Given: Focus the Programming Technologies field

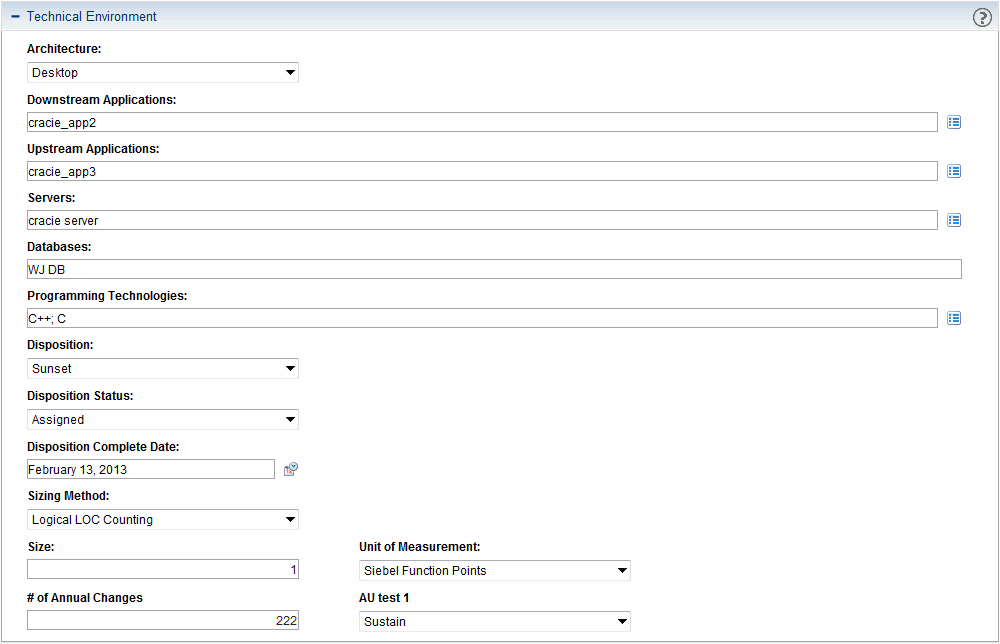Looking at the screenshot, I should 482,318.
